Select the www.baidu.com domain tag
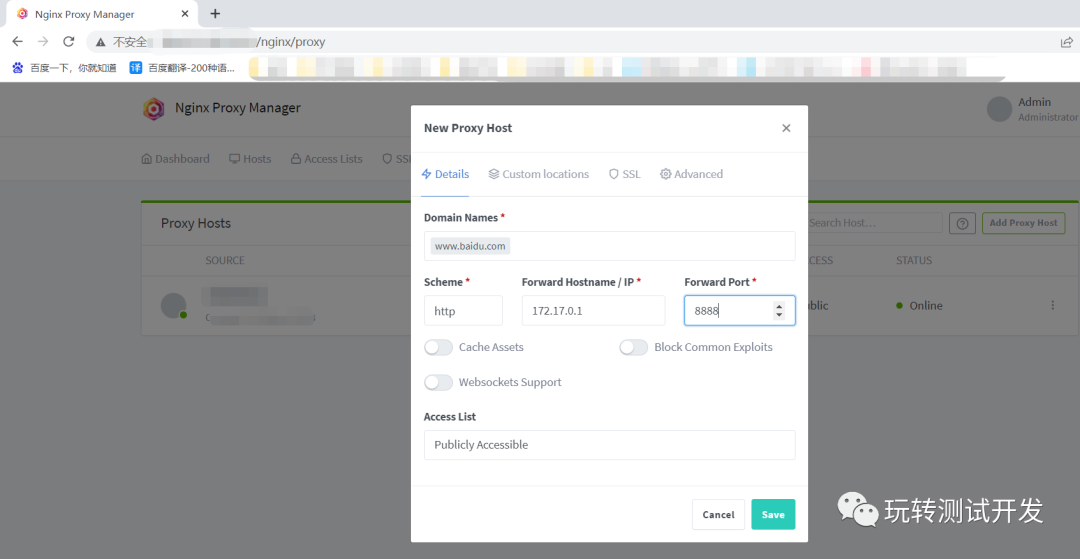 [470, 246]
